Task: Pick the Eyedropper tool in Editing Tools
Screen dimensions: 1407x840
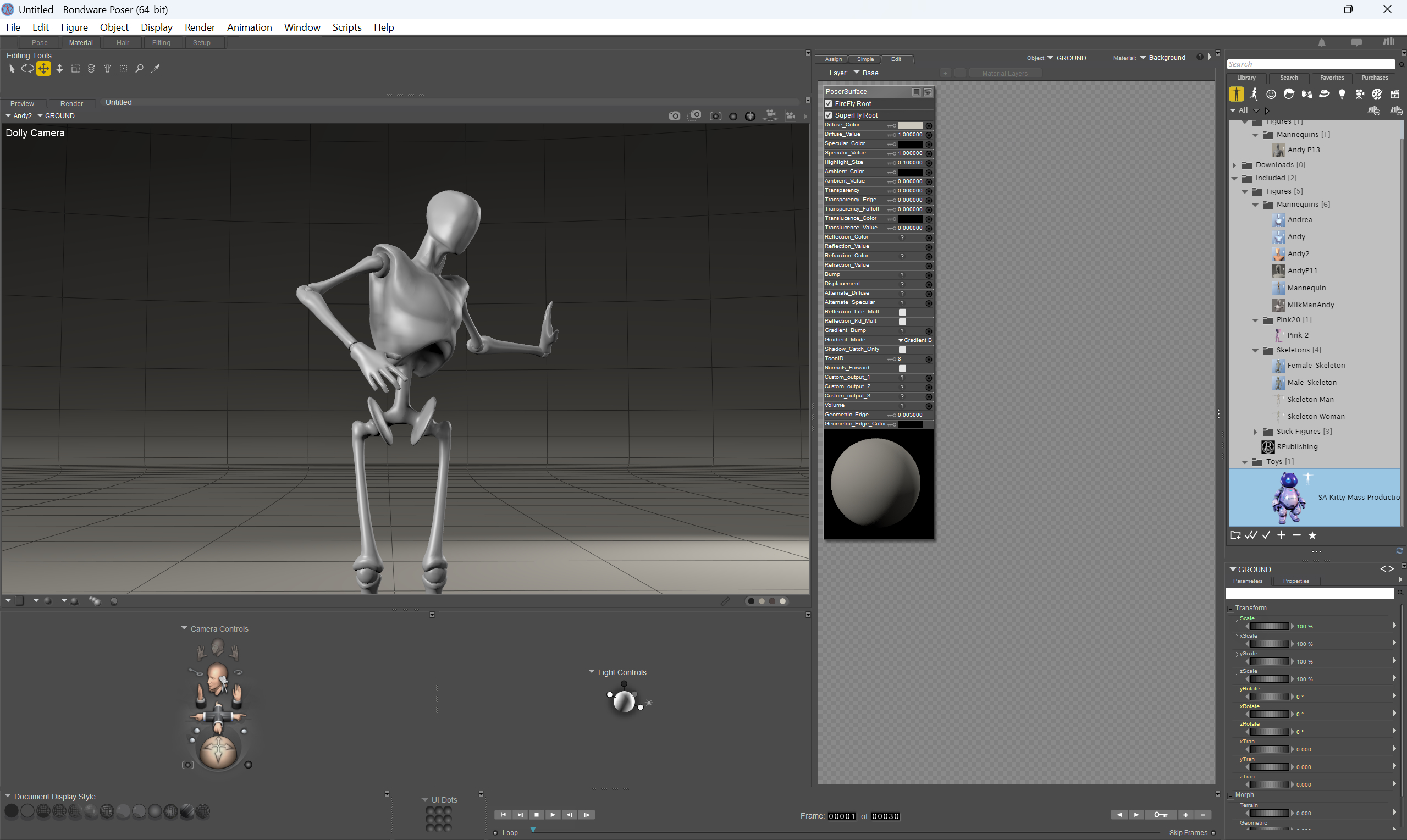Action: point(156,69)
